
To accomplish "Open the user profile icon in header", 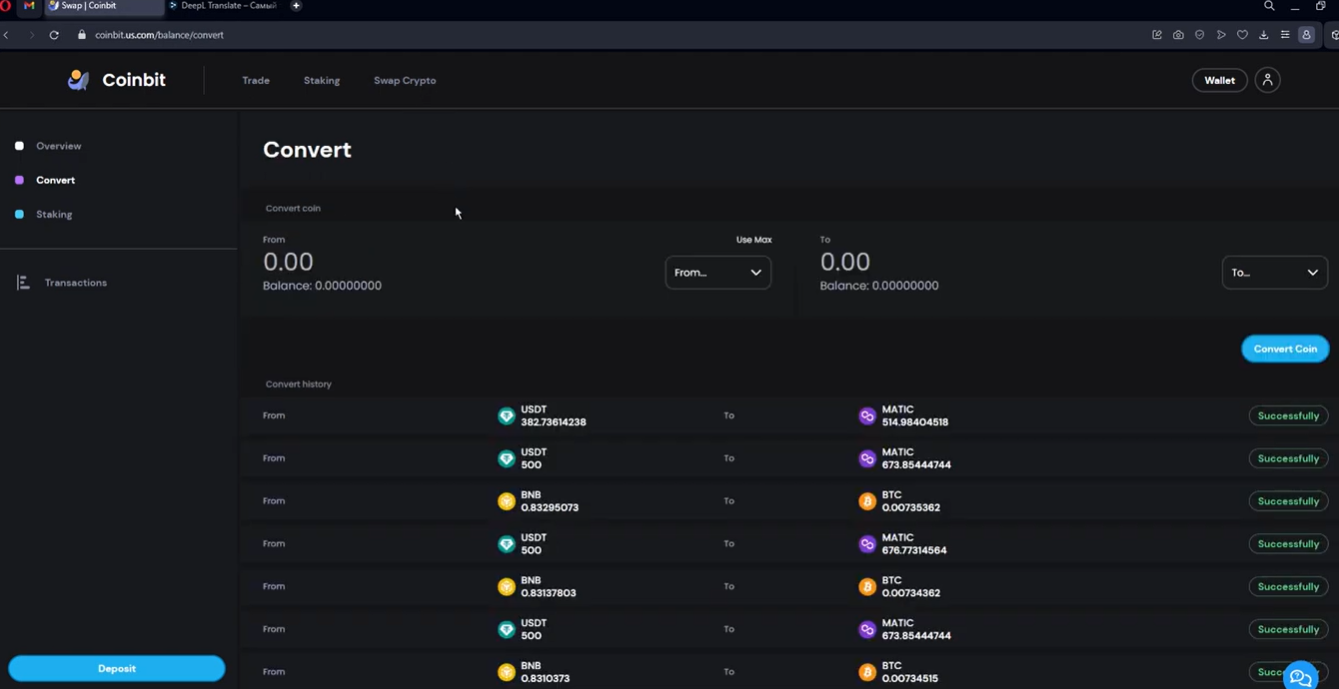I will click(x=1267, y=80).
